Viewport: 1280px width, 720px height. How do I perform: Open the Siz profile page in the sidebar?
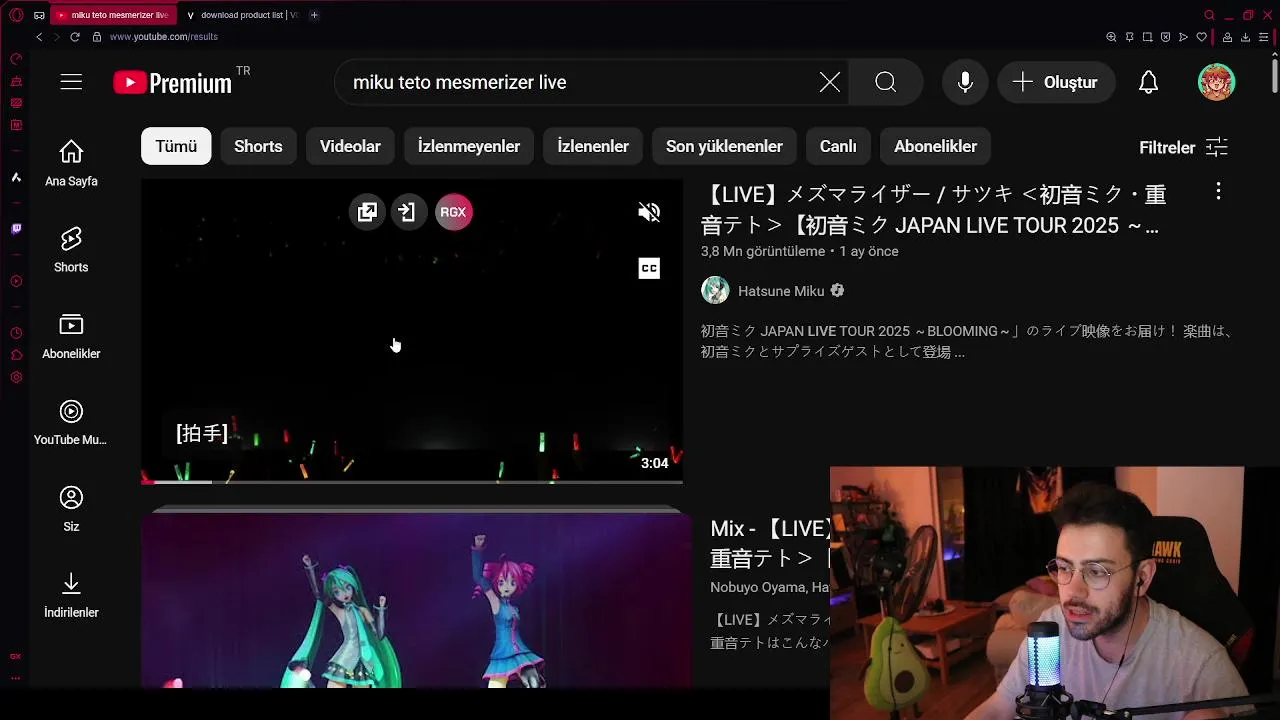click(x=71, y=509)
